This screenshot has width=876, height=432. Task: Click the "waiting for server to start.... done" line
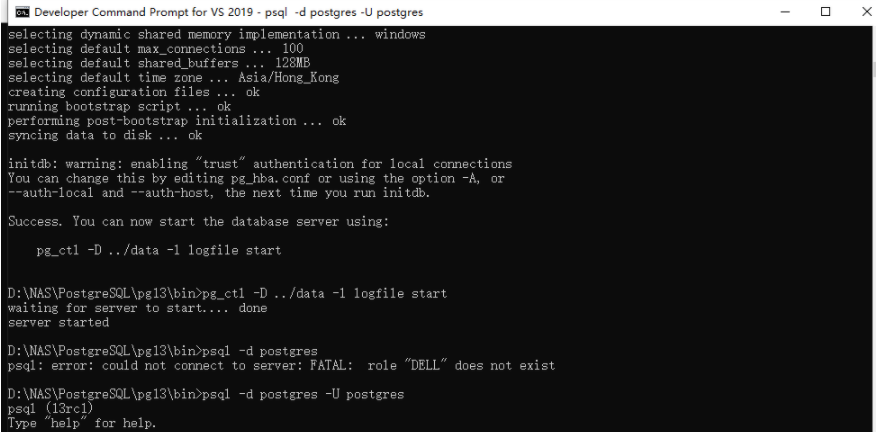click(x=137, y=308)
